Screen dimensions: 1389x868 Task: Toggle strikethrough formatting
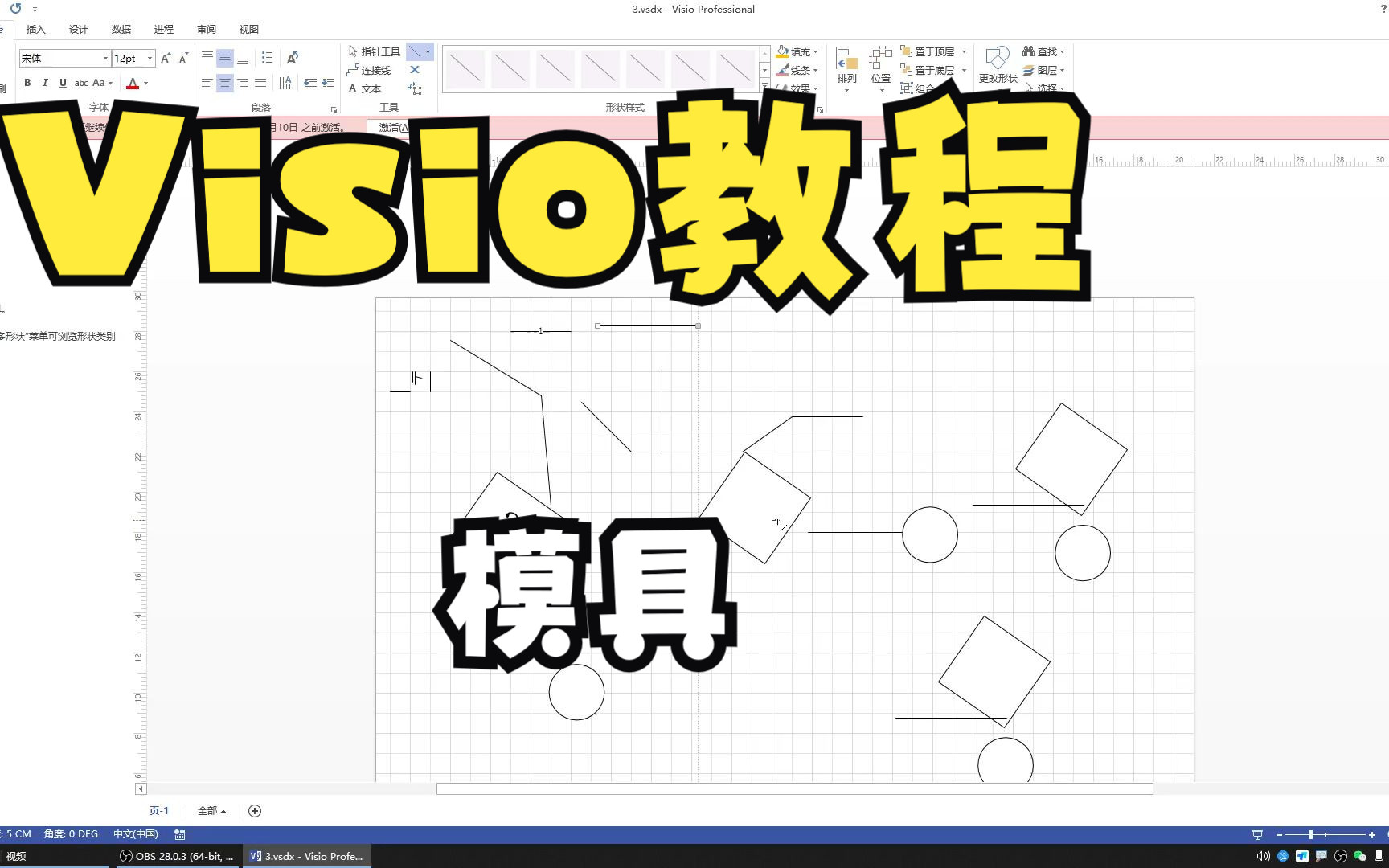pyautogui.click(x=81, y=83)
